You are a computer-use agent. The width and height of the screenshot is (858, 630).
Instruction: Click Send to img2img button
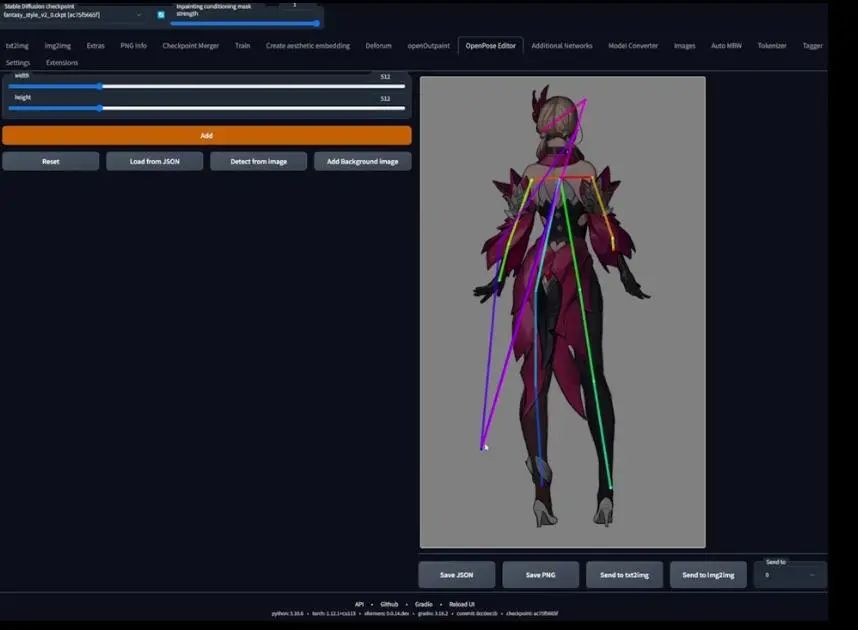click(x=708, y=575)
